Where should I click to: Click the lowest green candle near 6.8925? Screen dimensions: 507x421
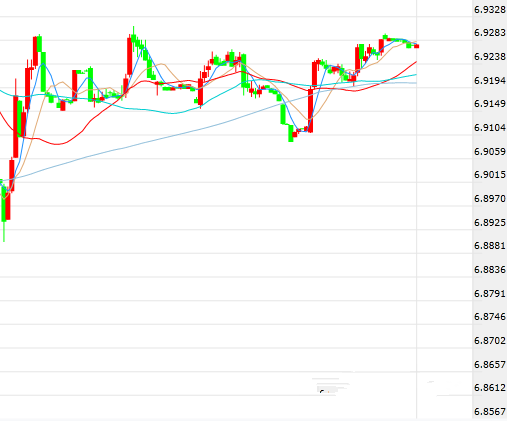click(x=4, y=204)
